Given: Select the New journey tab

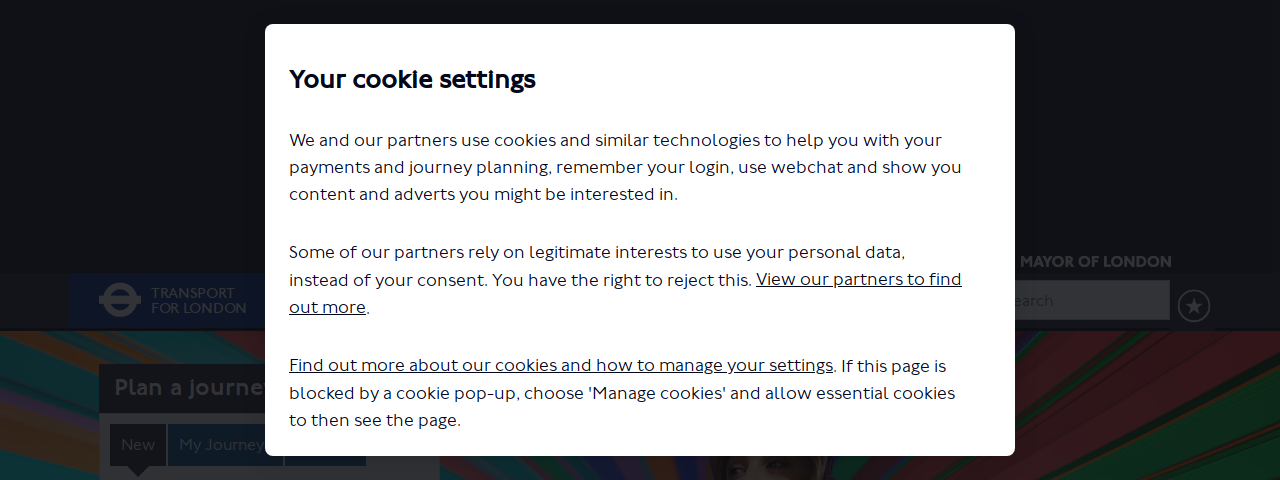Looking at the screenshot, I should [138, 445].
